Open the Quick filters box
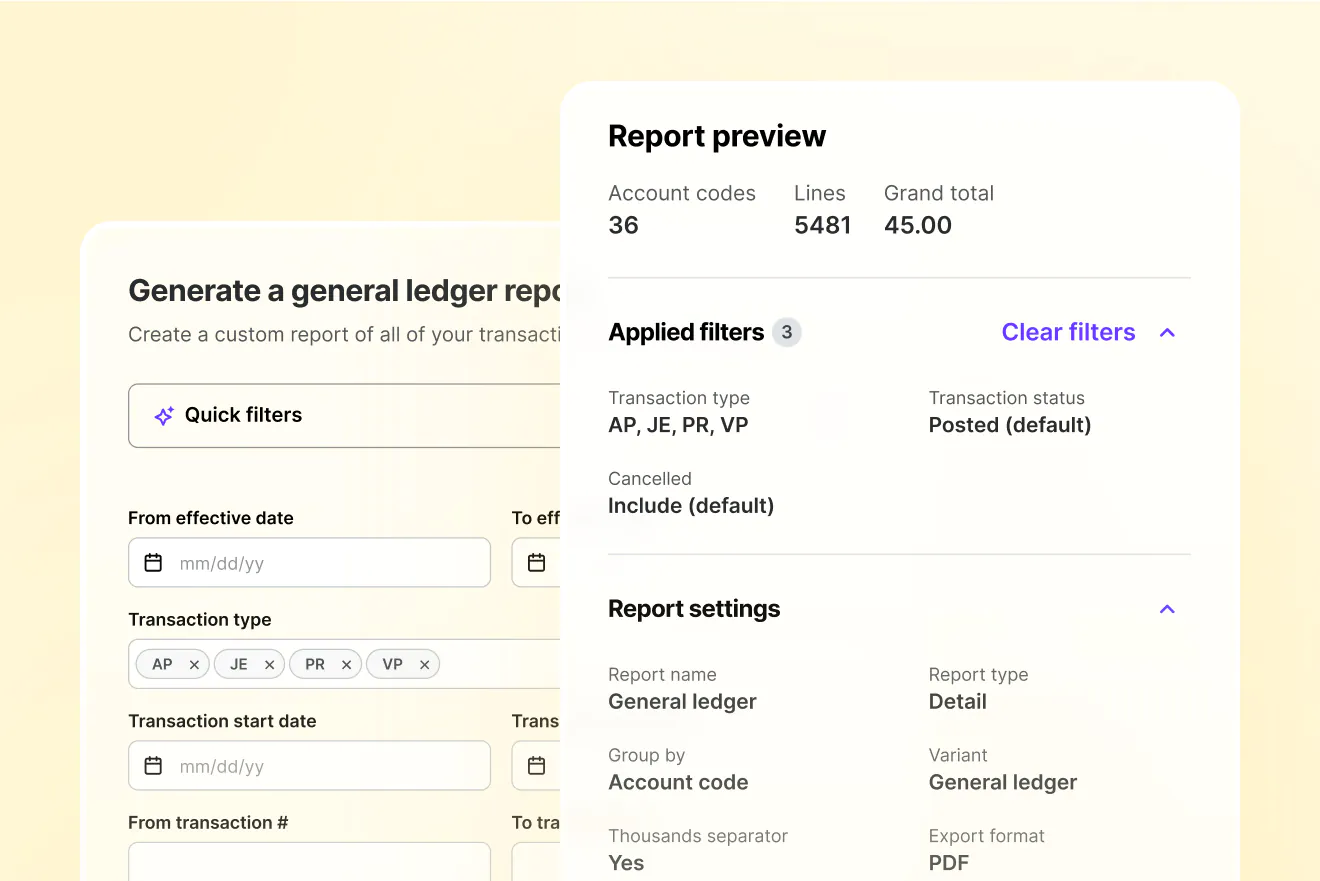 pyautogui.click(x=344, y=415)
